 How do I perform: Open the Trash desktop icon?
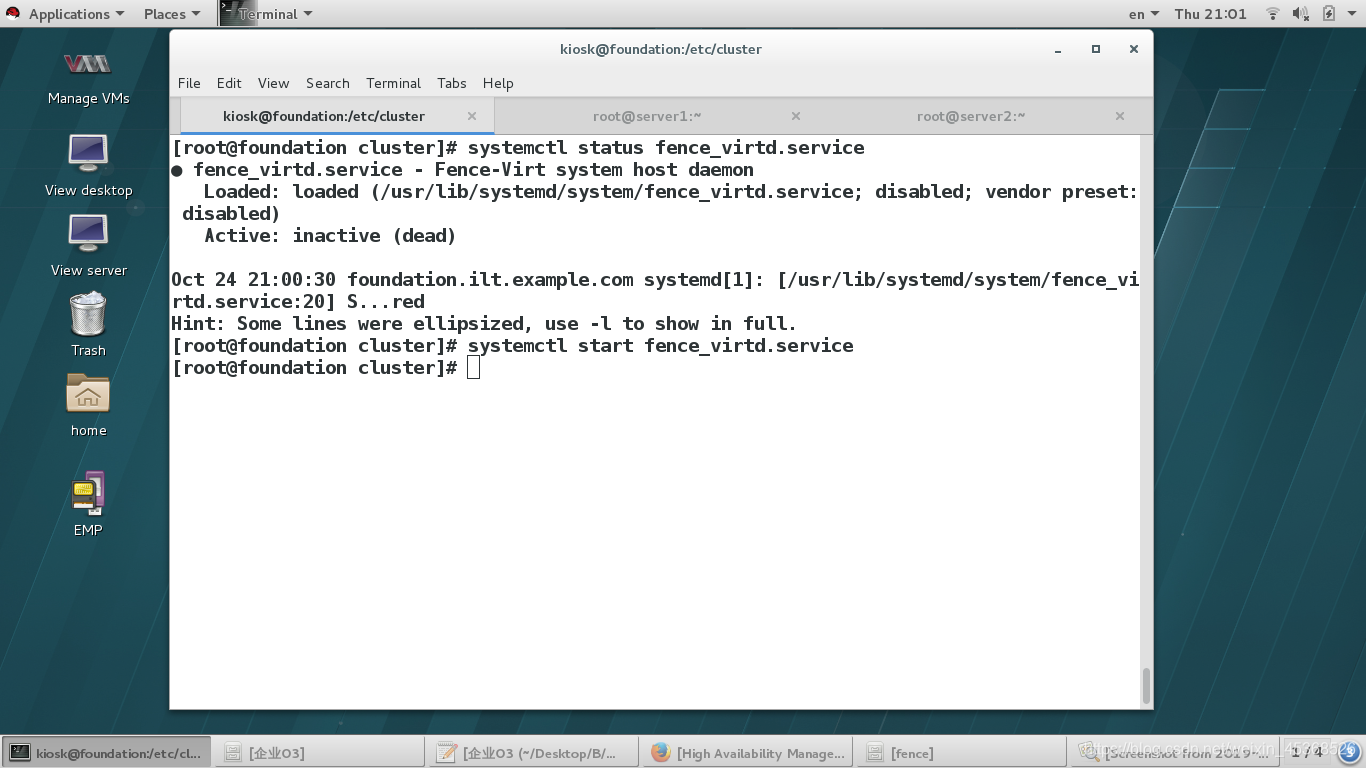(x=88, y=324)
